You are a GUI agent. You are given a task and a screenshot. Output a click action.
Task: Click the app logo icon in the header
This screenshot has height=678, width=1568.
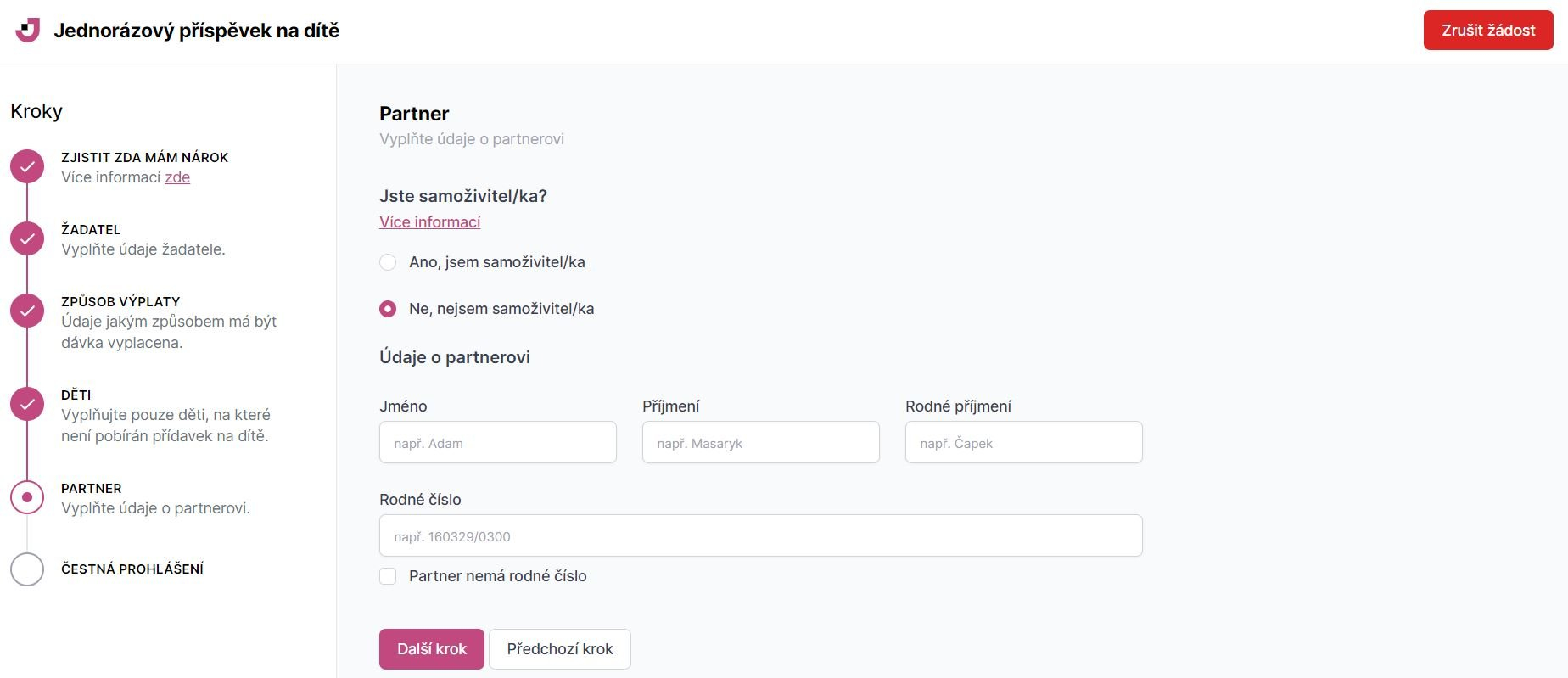tap(28, 31)
